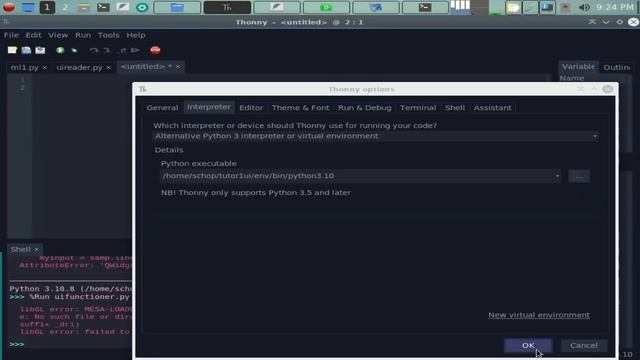
Task: Click teal gear launcher icon in taskbar
Action: (x=142, y=7)
